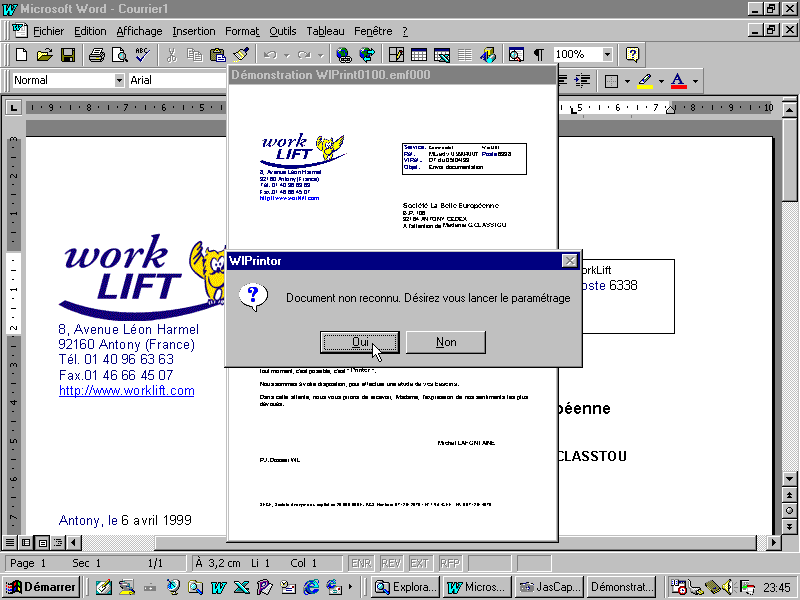Click the Copy icon in Word toolbar
Image resolution: width=800 pixels, height=600 pixels.
(194, 54)
